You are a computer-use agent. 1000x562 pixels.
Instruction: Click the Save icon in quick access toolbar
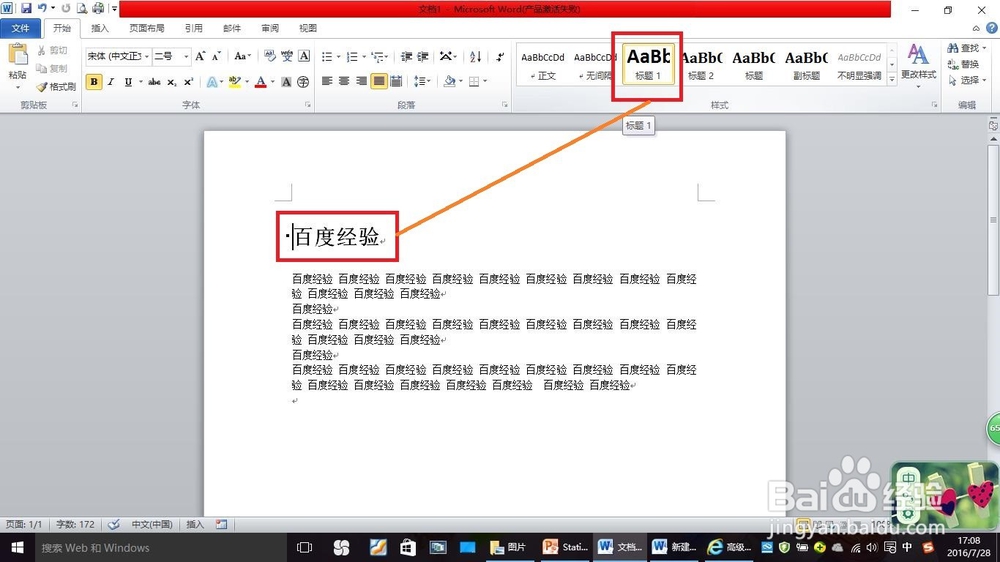tap(26, 8)
